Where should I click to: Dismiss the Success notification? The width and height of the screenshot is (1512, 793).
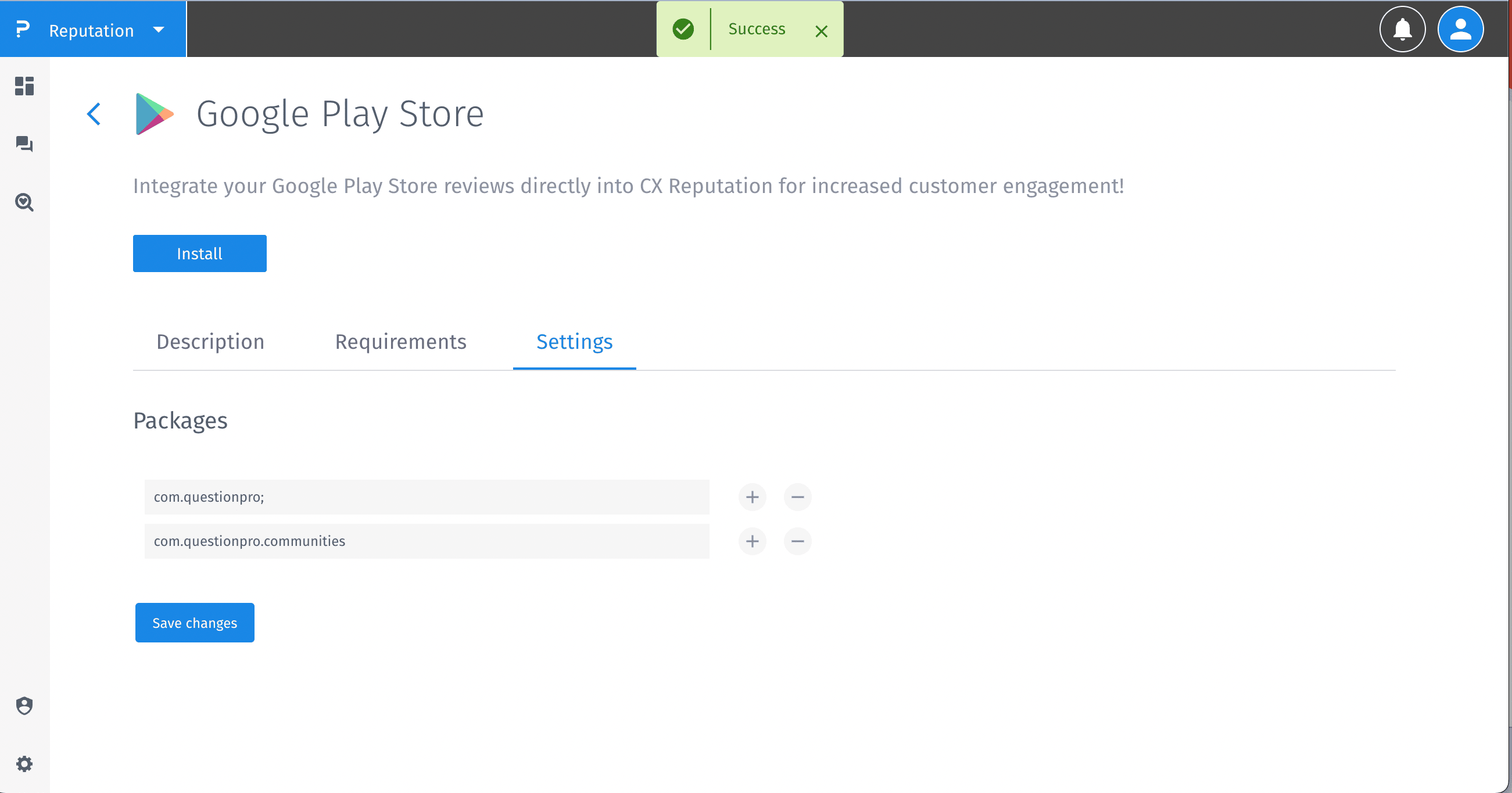point(821,31)
